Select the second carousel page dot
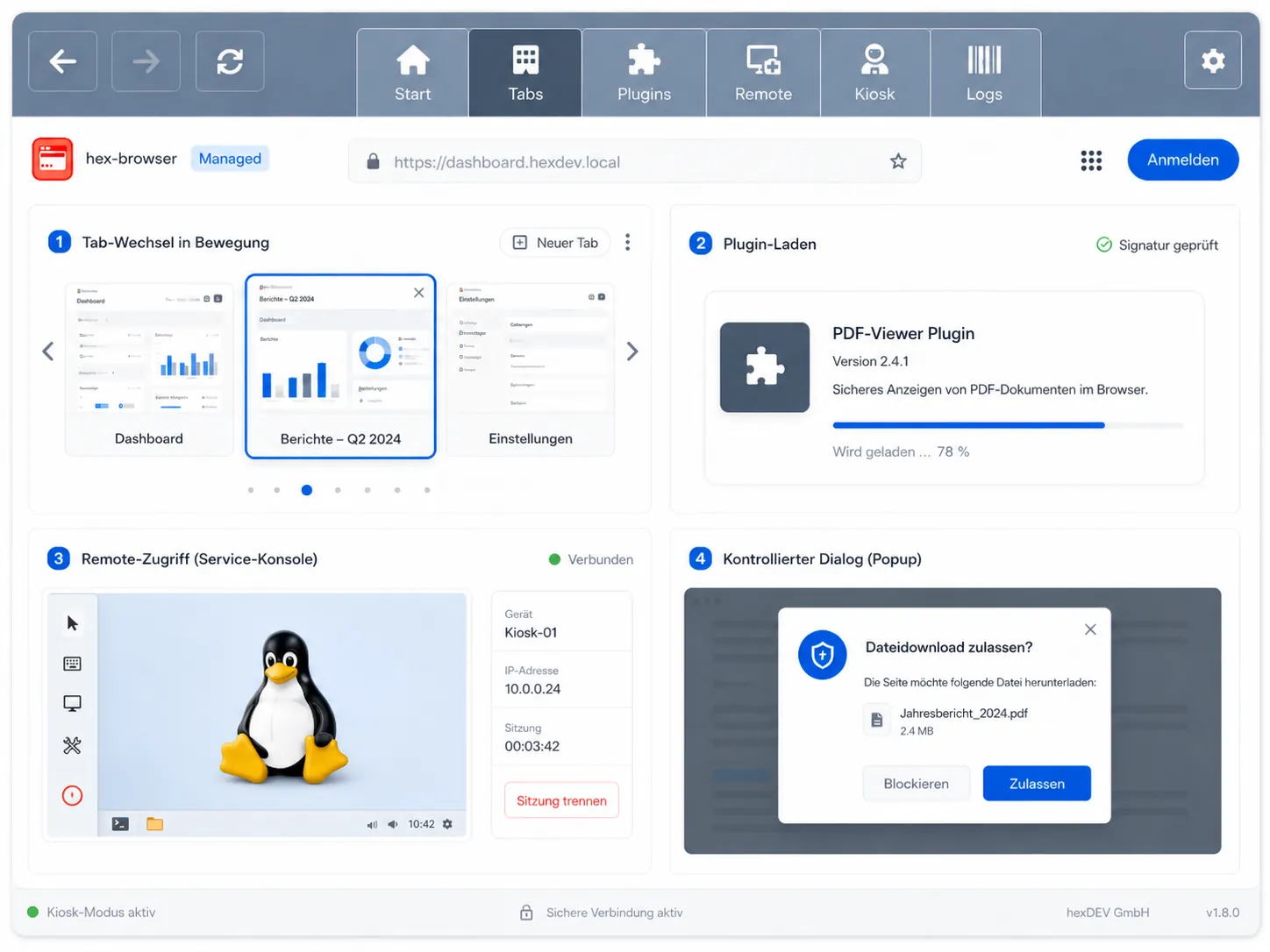The image size is (1270, 952). point(277,490)
